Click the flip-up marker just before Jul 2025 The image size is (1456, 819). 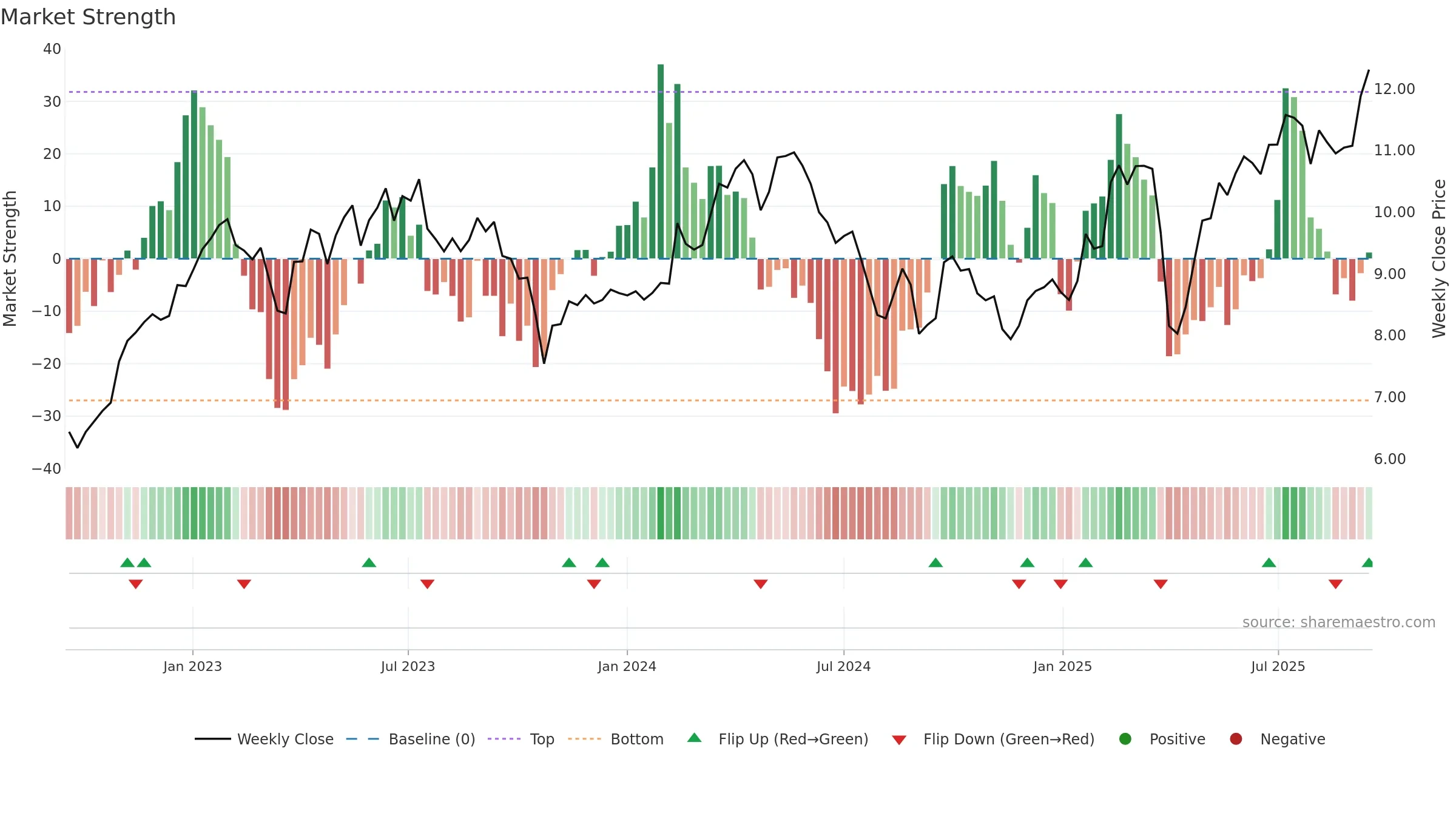[1269, 562]
